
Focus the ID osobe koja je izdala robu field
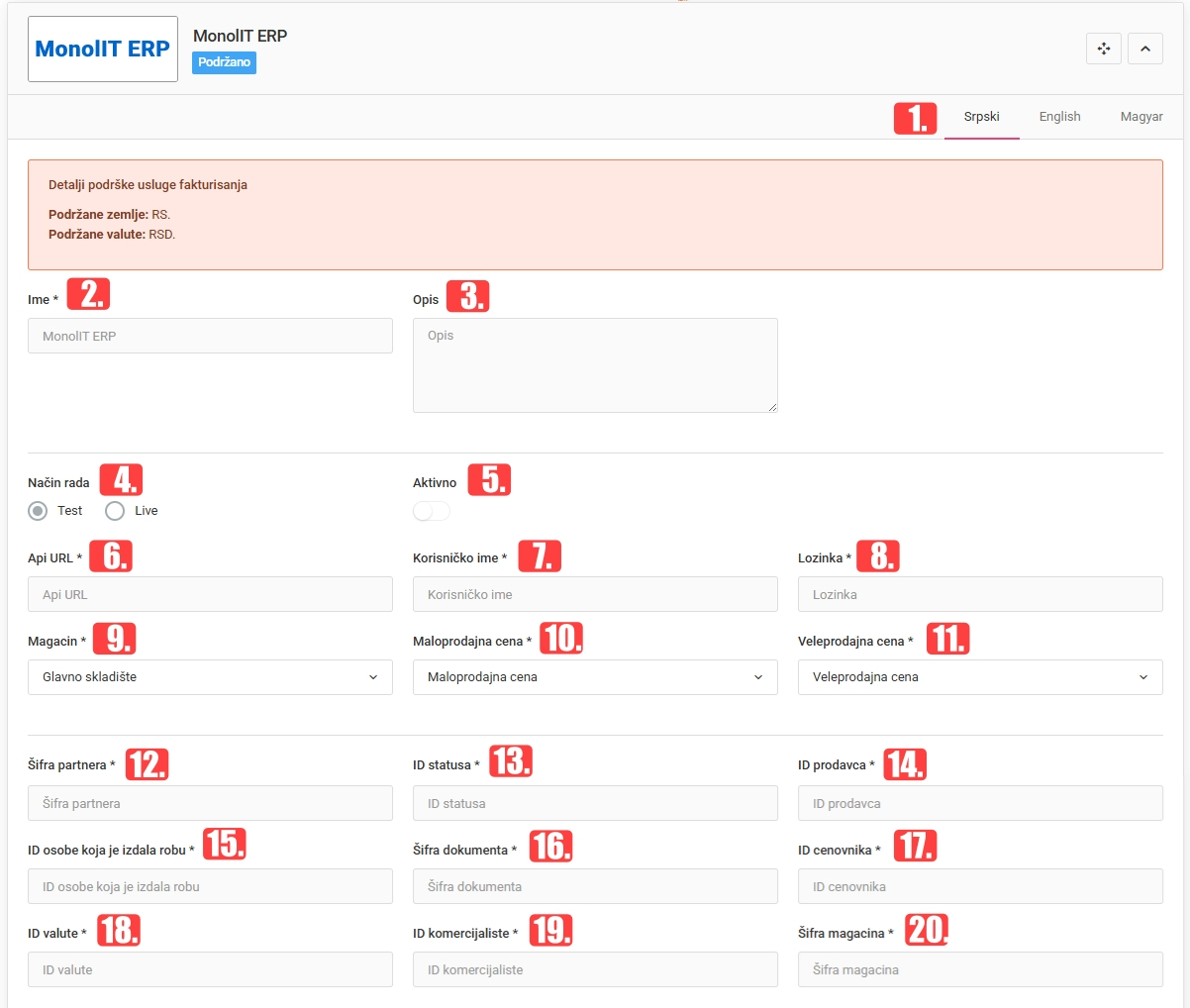pos(210,887)
